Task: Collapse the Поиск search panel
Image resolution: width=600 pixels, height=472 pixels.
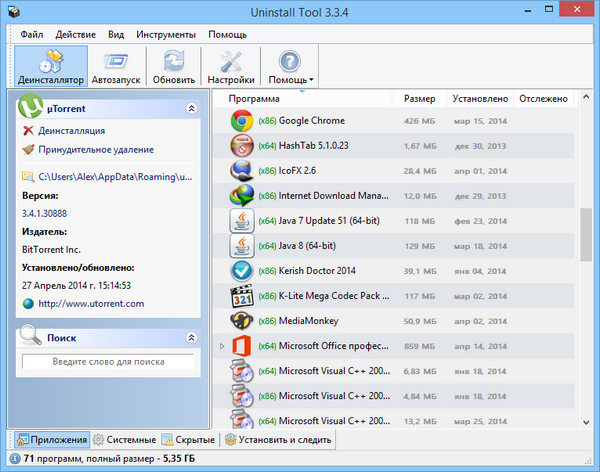Action: point(191,338)
